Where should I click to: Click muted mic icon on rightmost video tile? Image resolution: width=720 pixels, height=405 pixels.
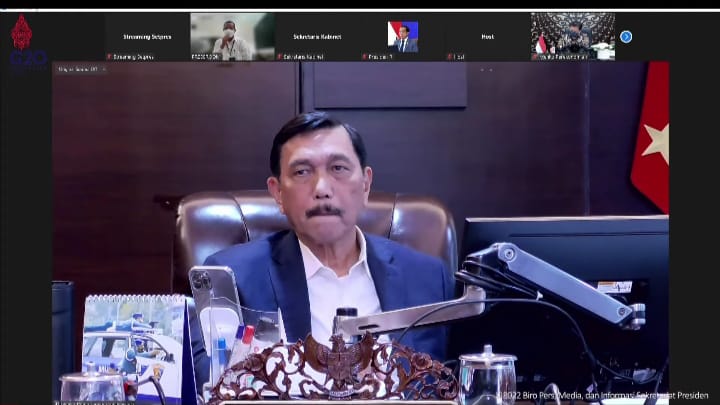click(x=535, y=57)
